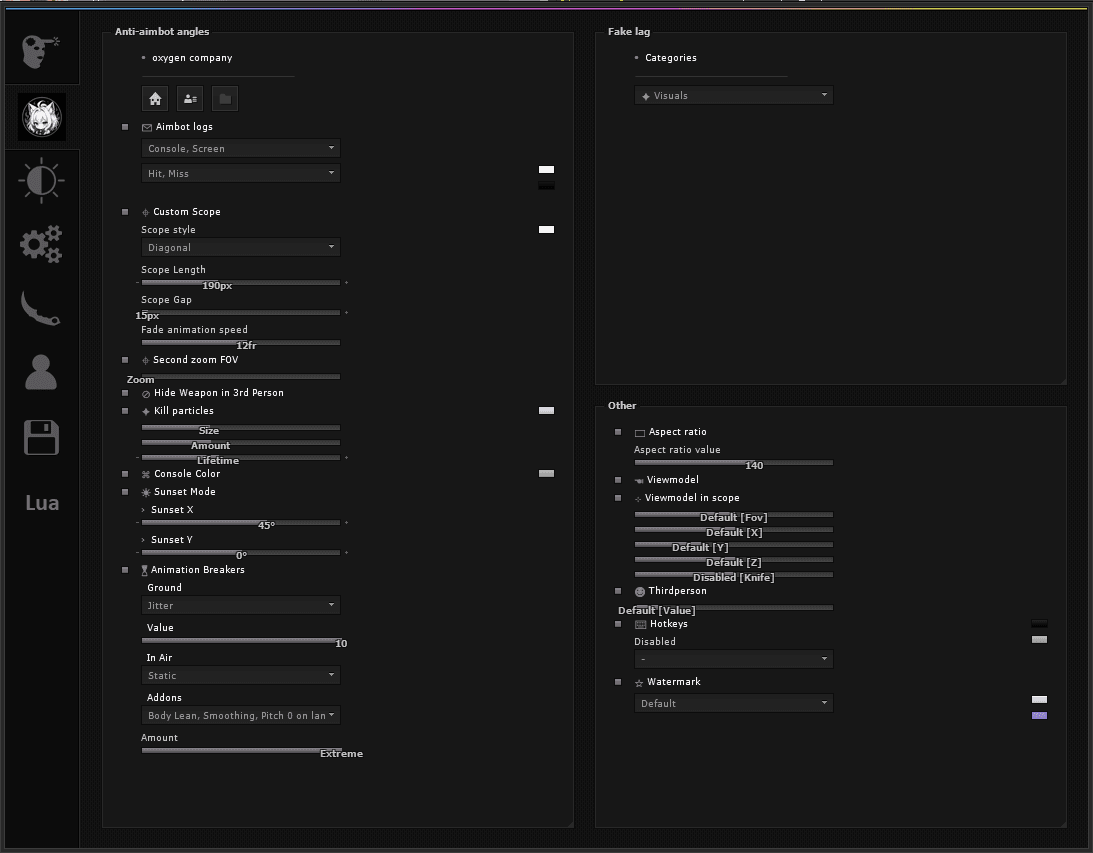Enable the Aspect ratio checkbox

point(618,432)
